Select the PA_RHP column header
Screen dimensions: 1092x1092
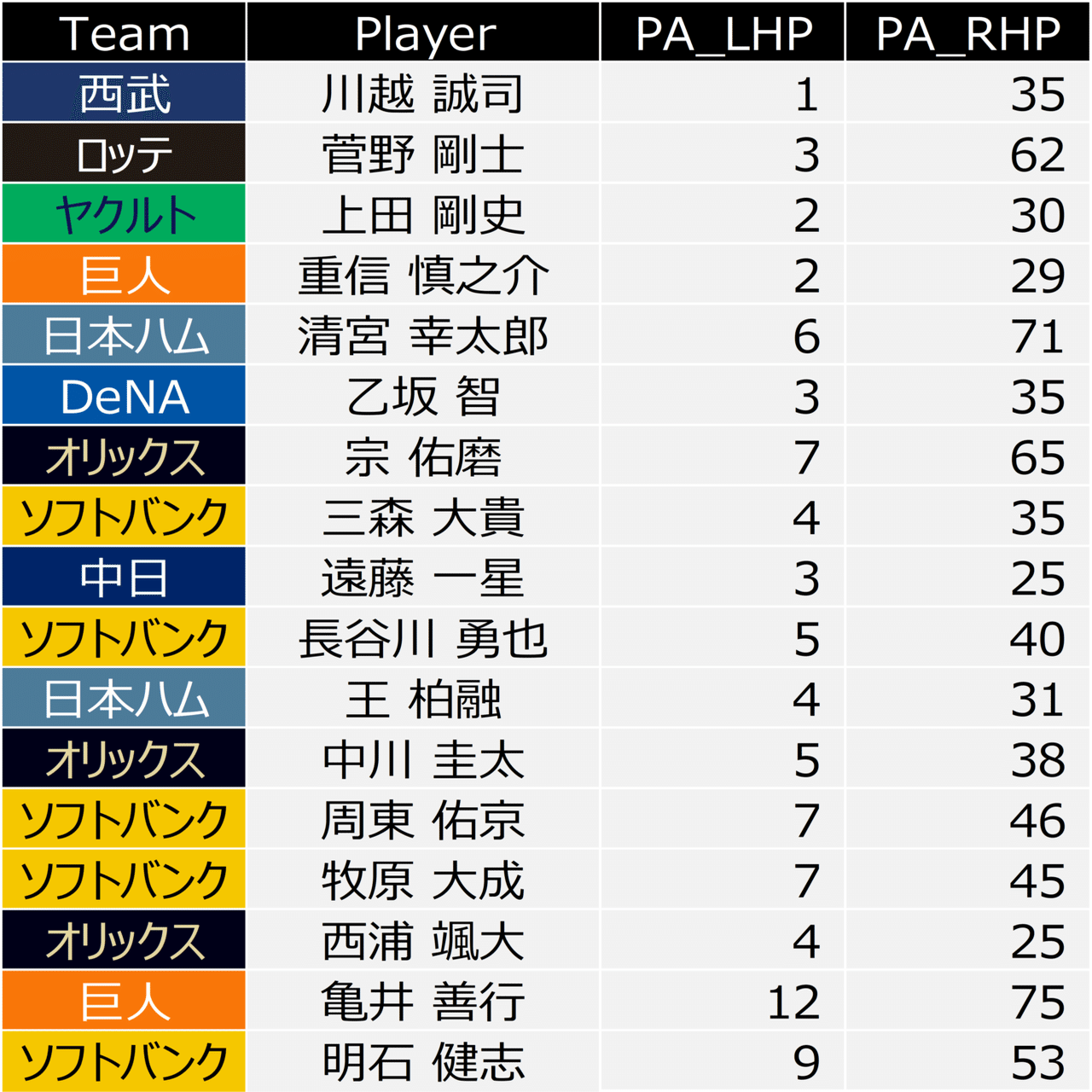(968, 33)
